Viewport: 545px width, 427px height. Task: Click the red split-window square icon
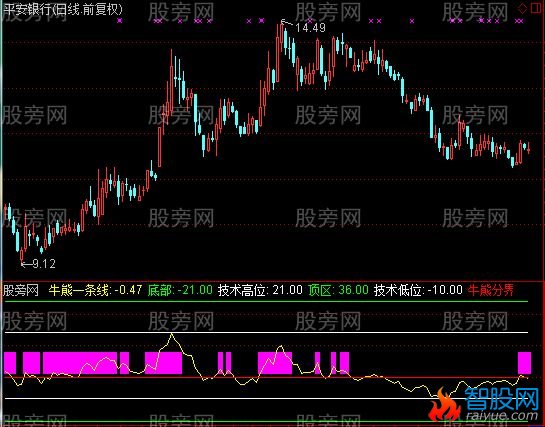click(x=537, y=8)
